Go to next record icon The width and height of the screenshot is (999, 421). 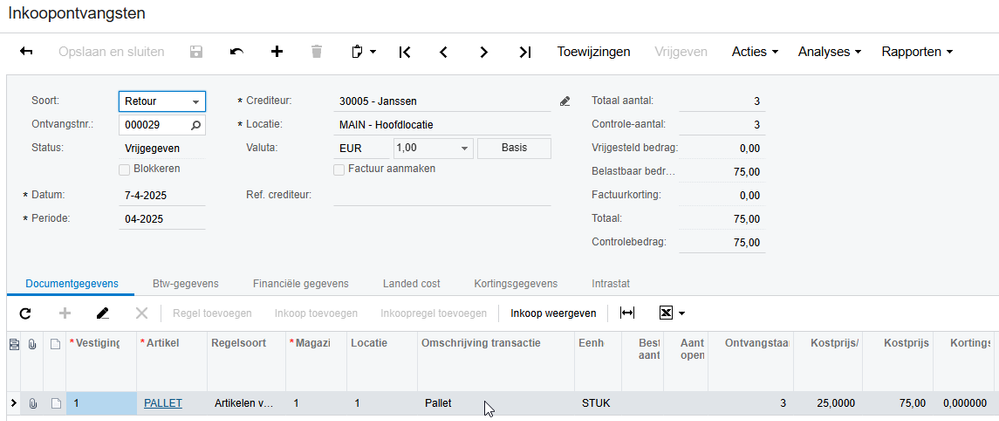coord(484,52)
